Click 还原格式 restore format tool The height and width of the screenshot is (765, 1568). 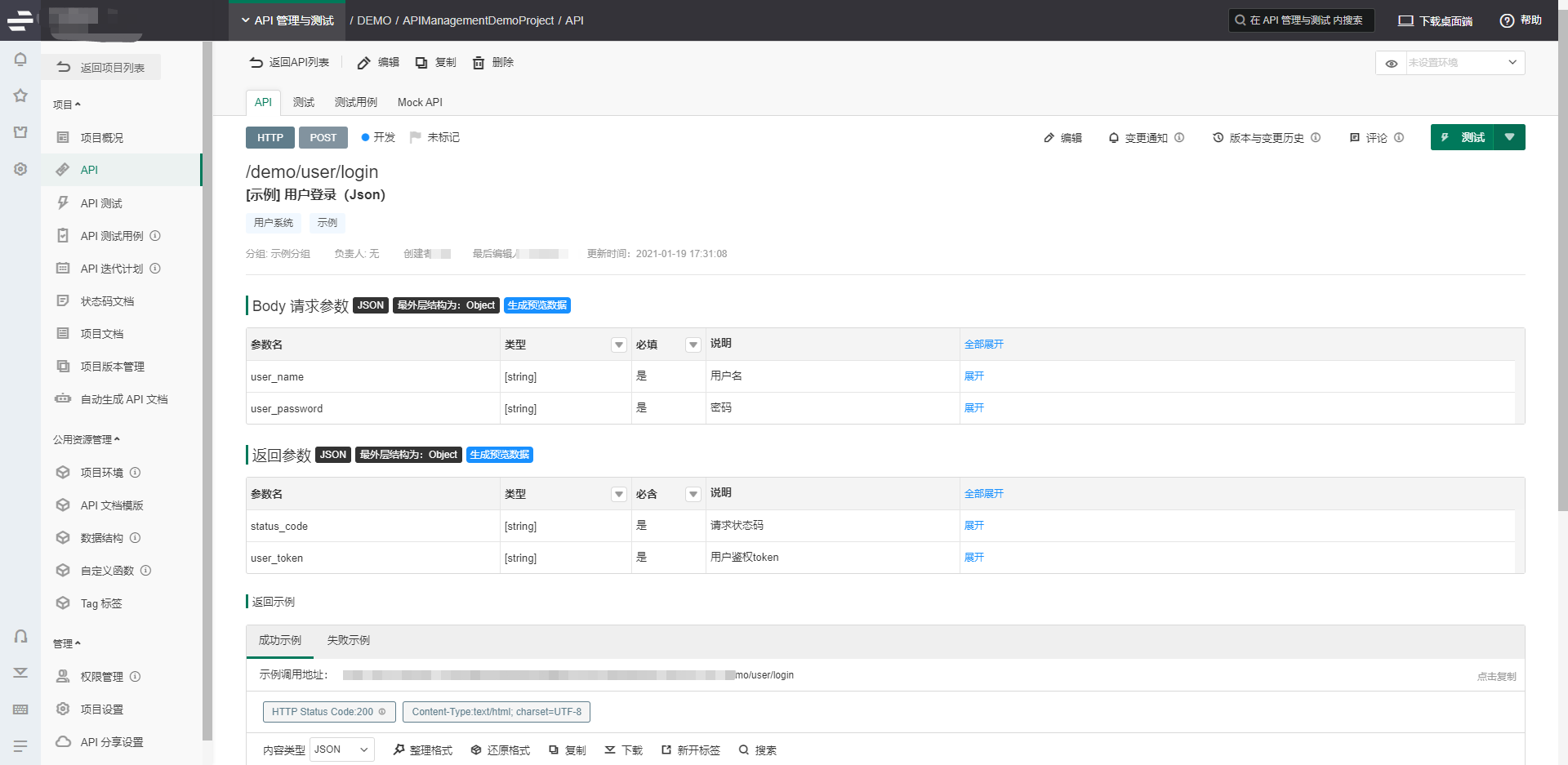[x=501, y=750]
